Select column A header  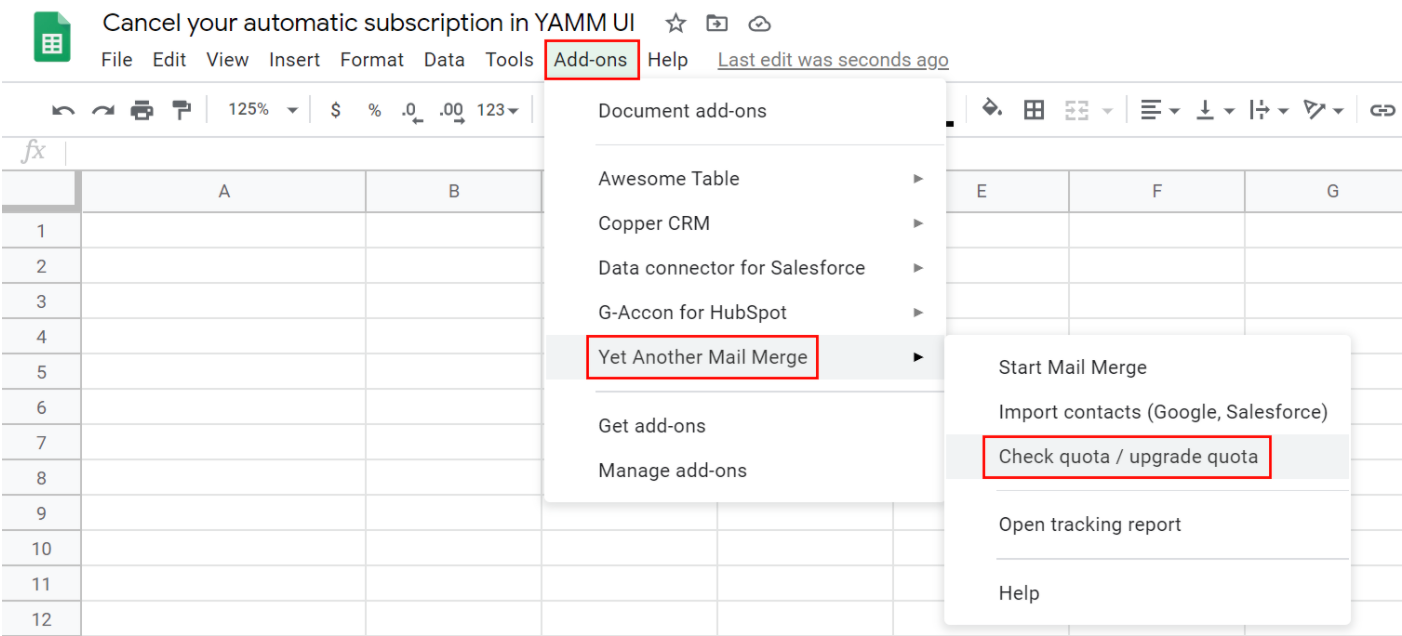224,192
